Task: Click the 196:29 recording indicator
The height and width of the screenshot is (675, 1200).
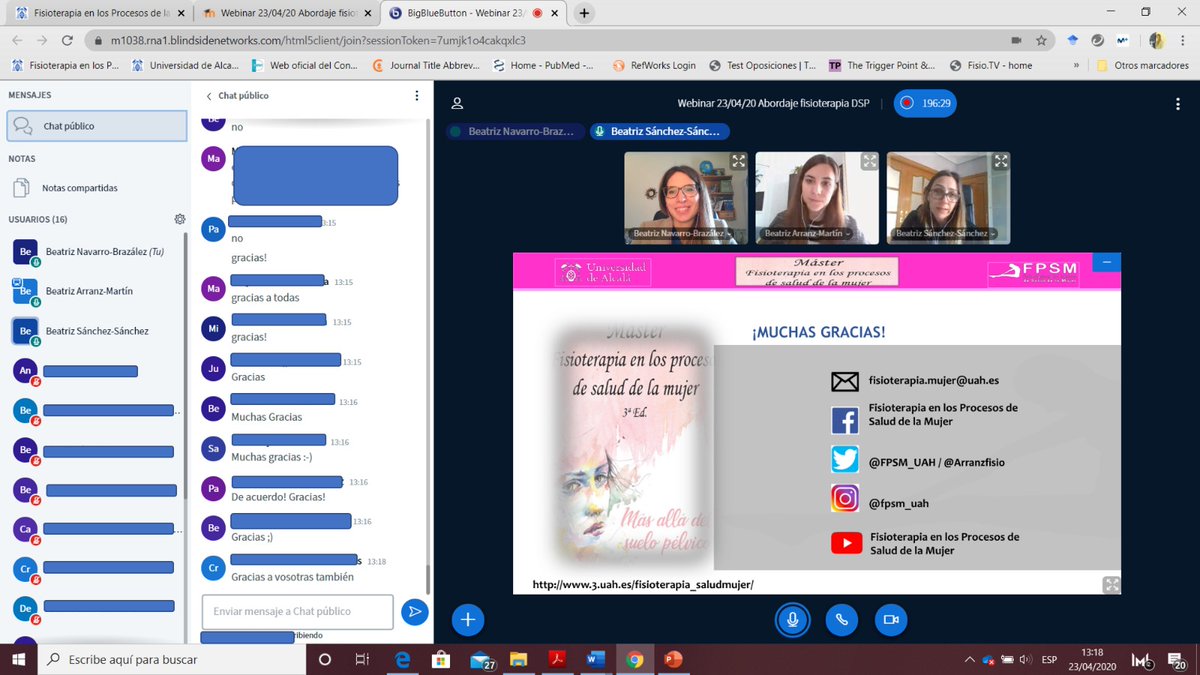Action: tap(924, 103)
